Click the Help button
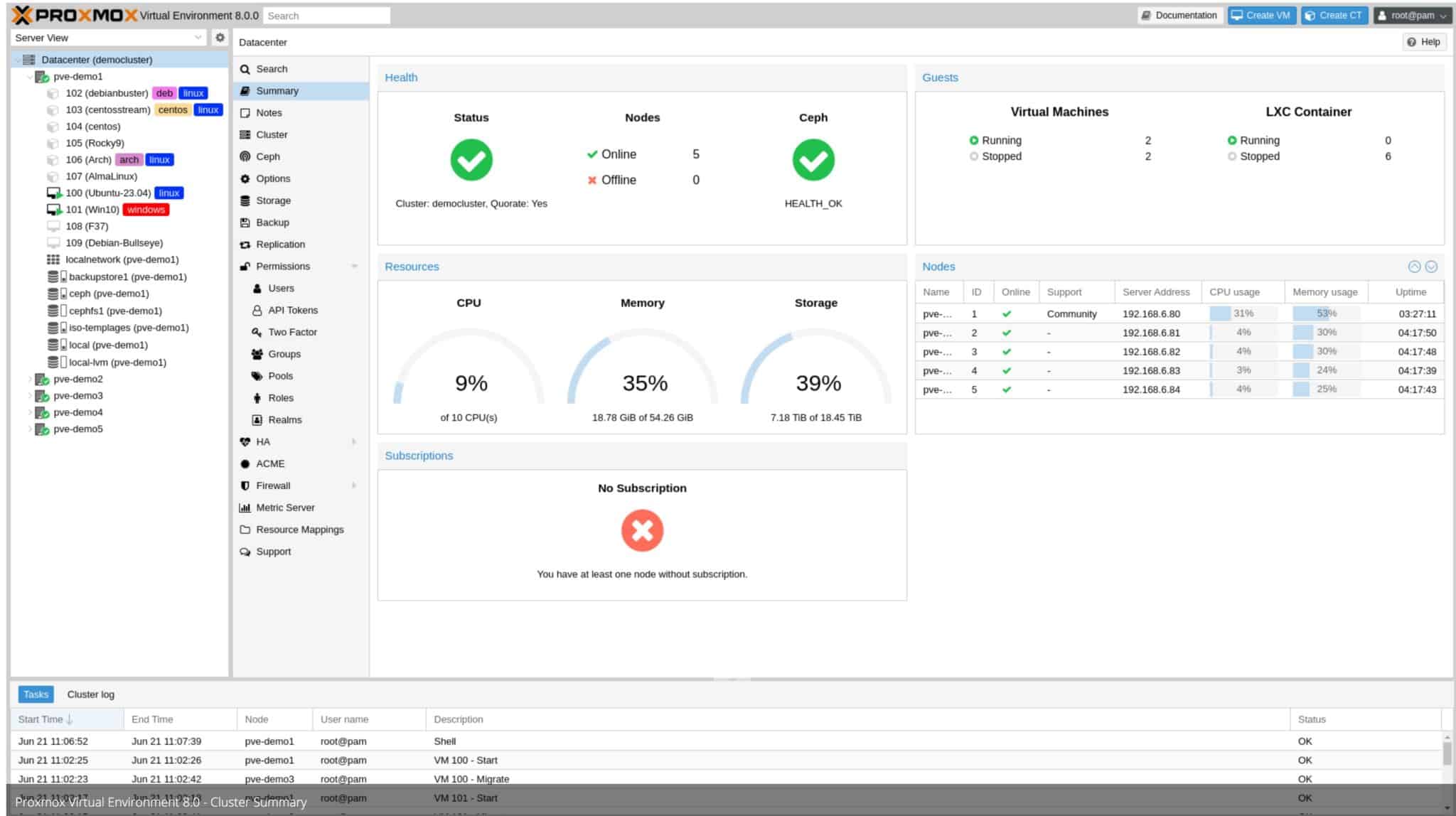This screenshot has width=1456, height=816. tap(1424, 42)
